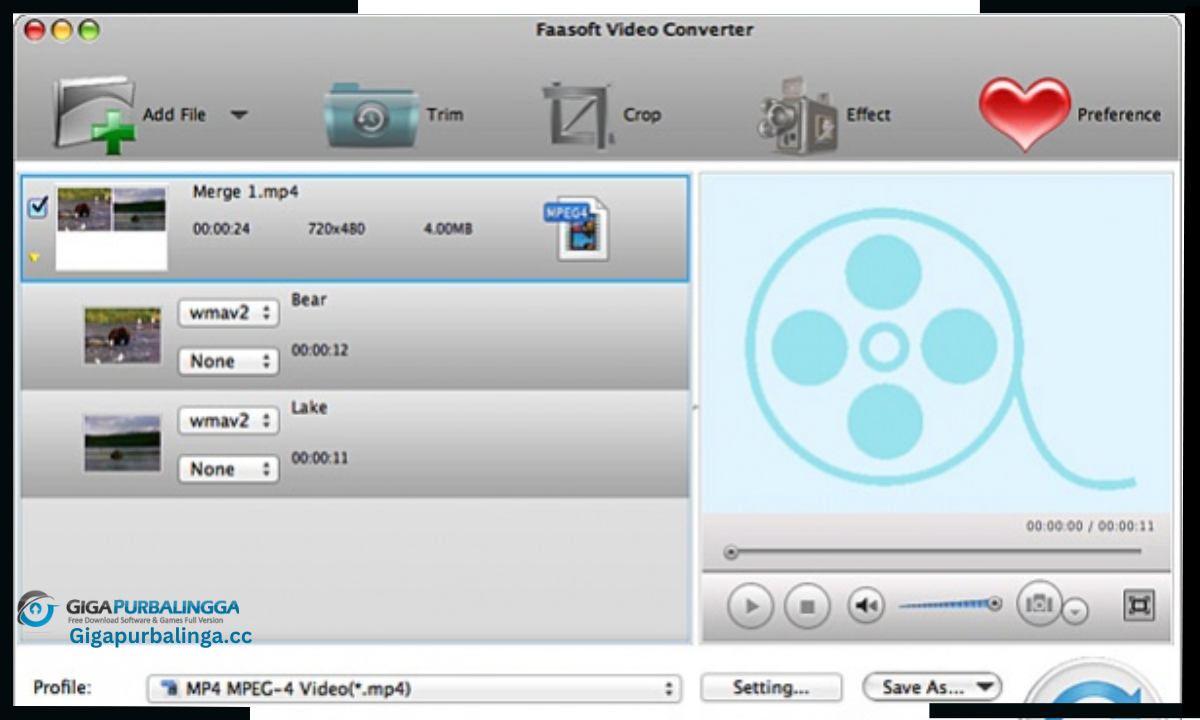Click the Bear clip title
Image resolution: width=1200 pixels, height=720 pixels.
point(309,300)
